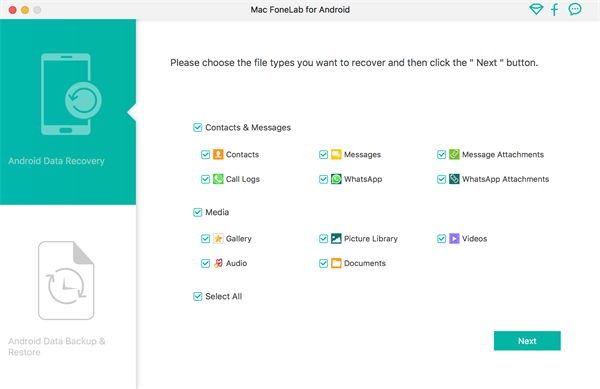600x389 pixels.
Task: Select the Android Data Recovery panel
Action: [x=68, y=112]
